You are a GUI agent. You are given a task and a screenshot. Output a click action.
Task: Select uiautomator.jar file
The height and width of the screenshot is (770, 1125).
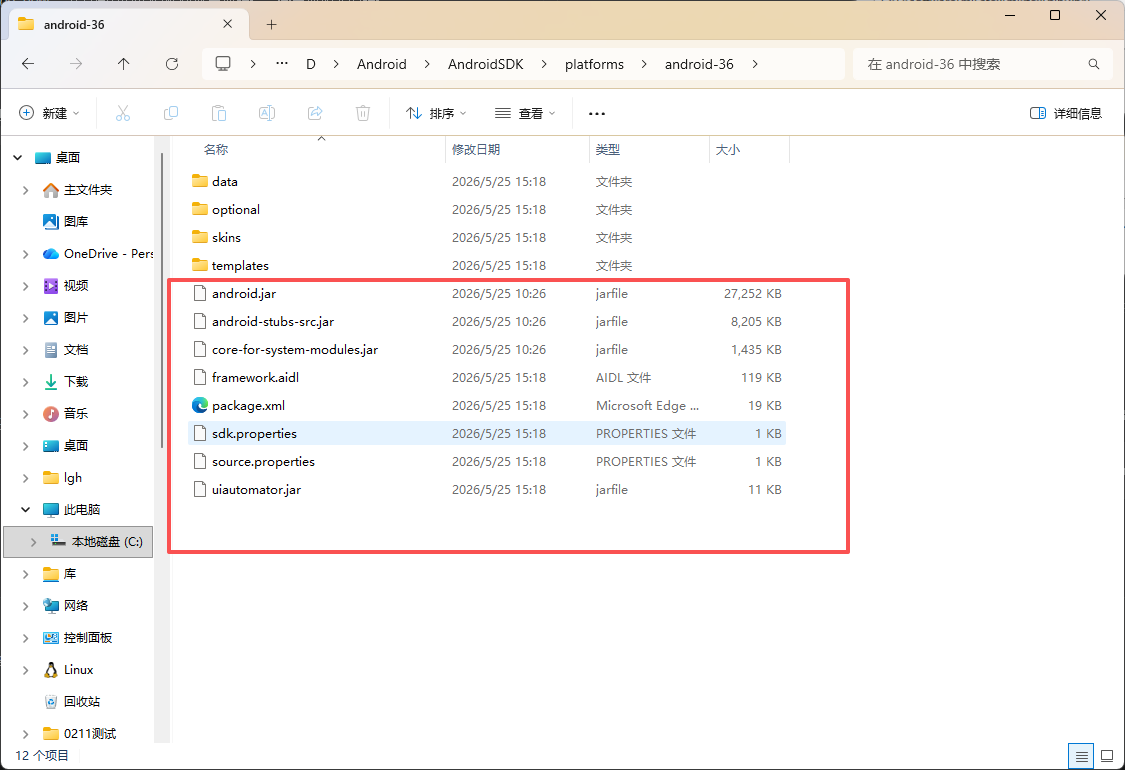click(x=486, y=489)
